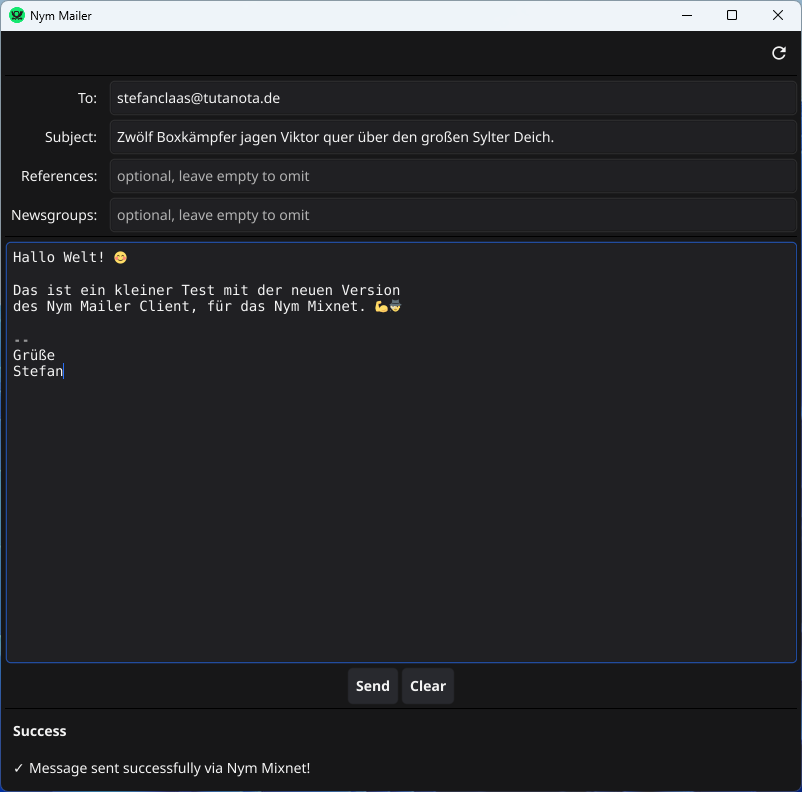
Task: Click the 'Success' status heading
Action: [x=40, y=731]
